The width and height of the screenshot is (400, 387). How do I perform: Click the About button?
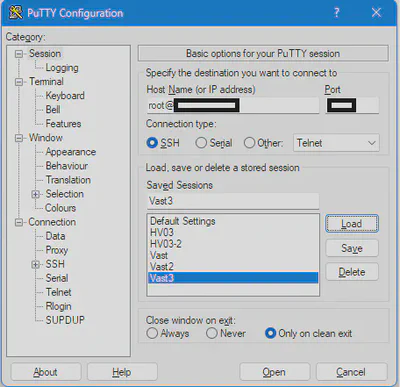coord(46,372)
